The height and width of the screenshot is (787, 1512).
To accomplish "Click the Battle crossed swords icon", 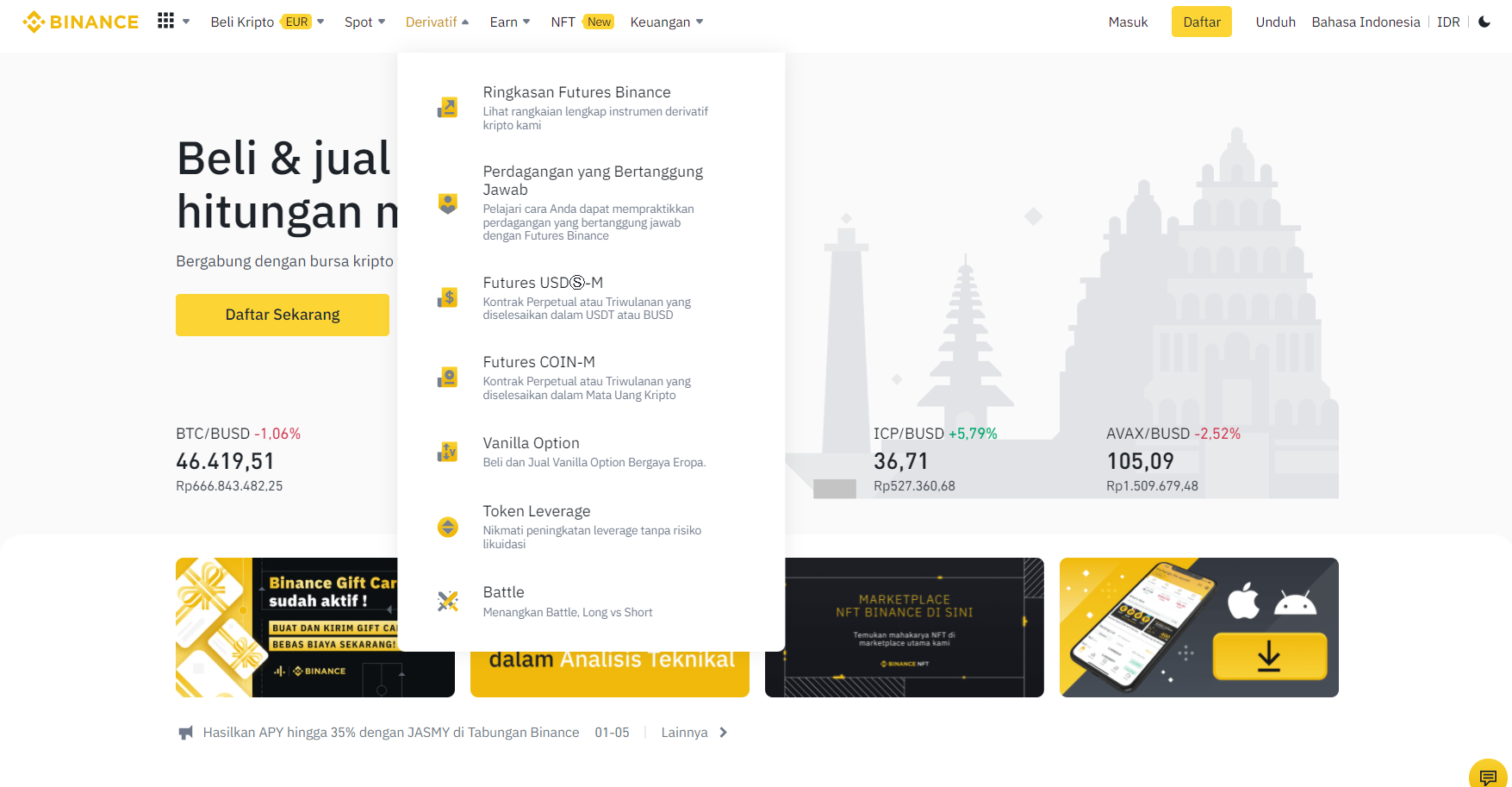I will (x=448, y=602).
